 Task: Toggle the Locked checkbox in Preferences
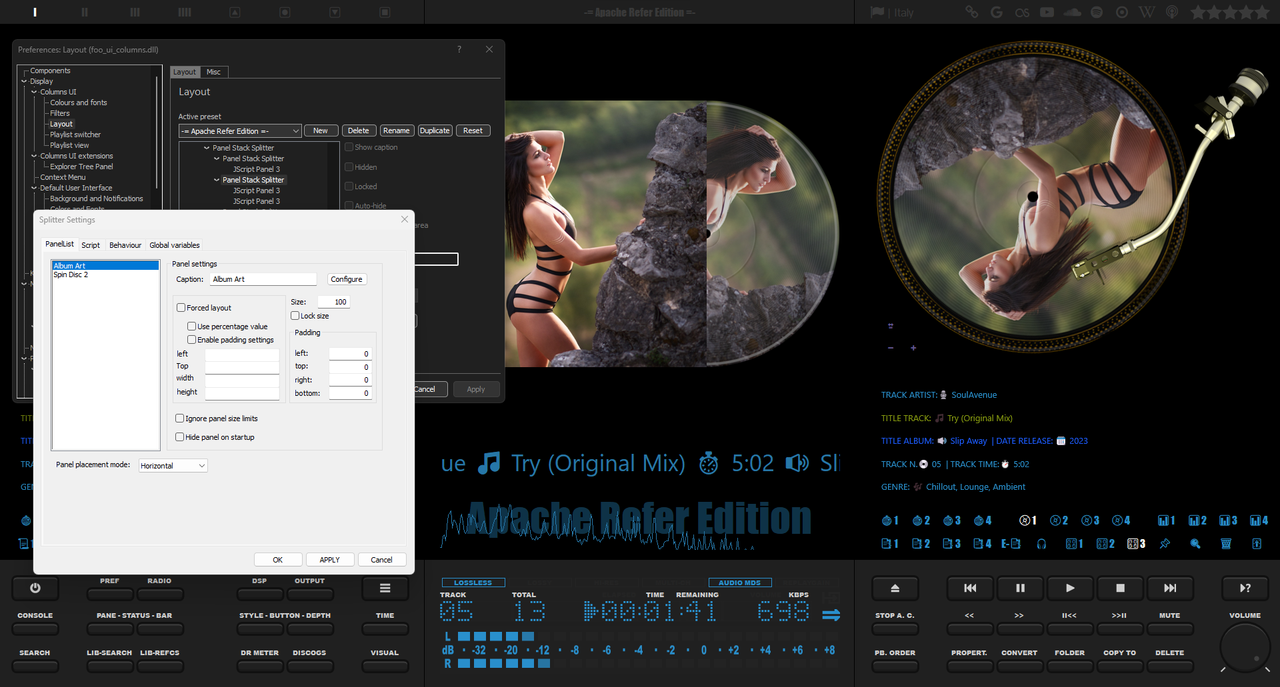pos(349,186)
